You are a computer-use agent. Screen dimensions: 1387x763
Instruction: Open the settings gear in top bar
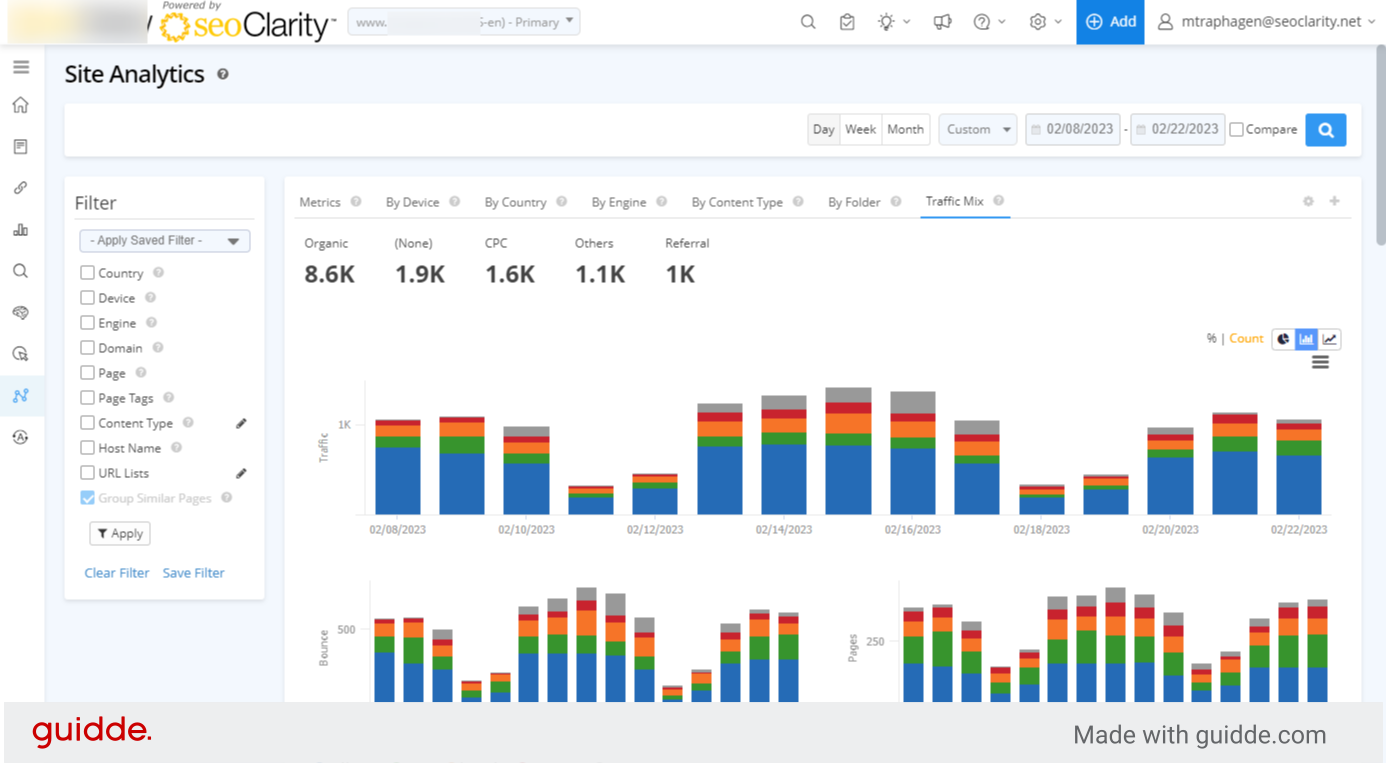(x=1038, y=22)
